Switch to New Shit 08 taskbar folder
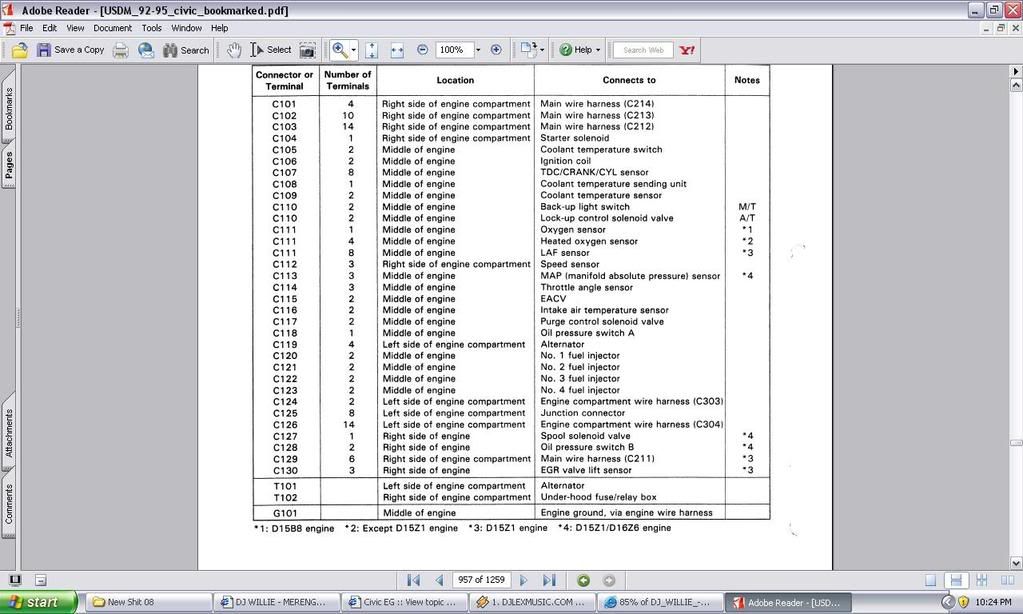Viewport: 1023px width, 614px height. click(x=149, y=602)
